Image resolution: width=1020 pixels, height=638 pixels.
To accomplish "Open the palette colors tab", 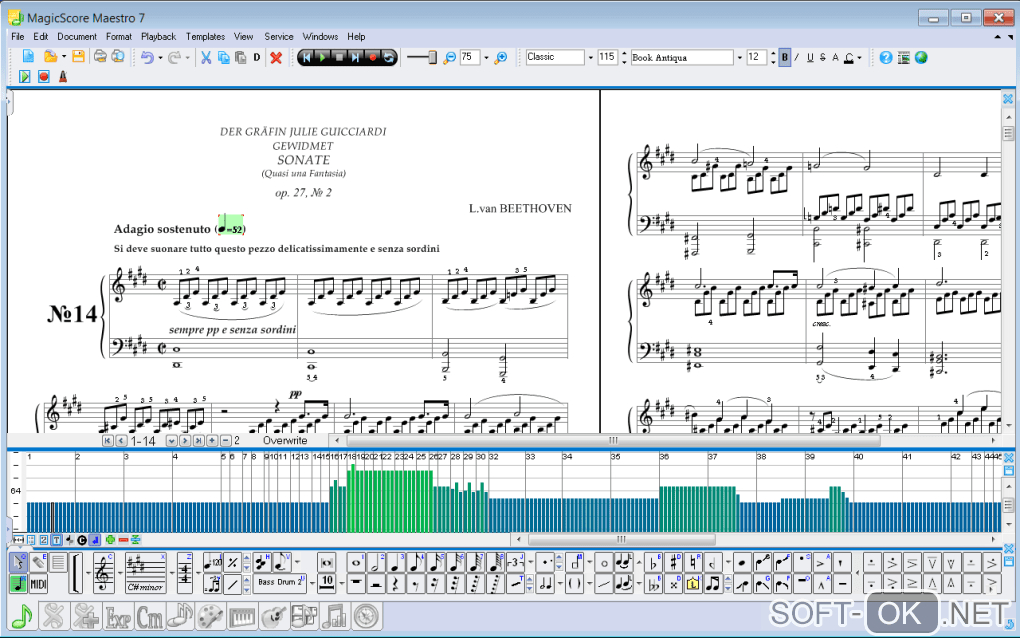I will coord(211,616).
